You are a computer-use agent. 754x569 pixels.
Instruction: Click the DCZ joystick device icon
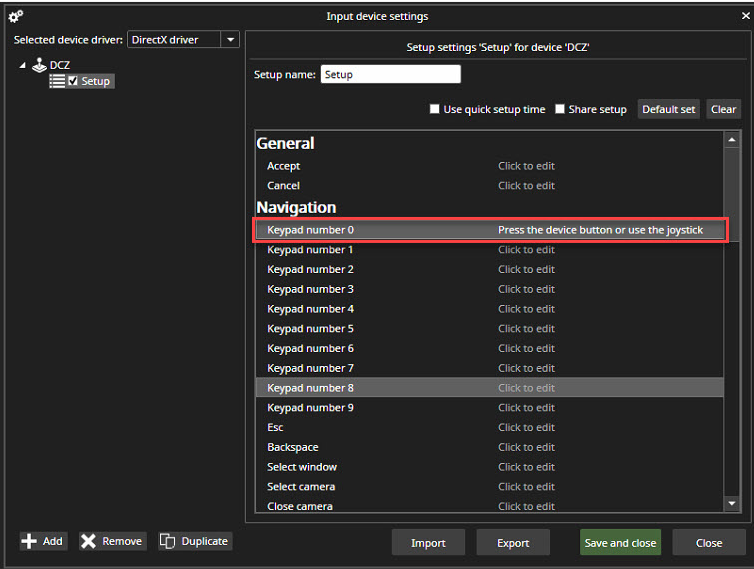pyautogui.click(x=39, y=65)
